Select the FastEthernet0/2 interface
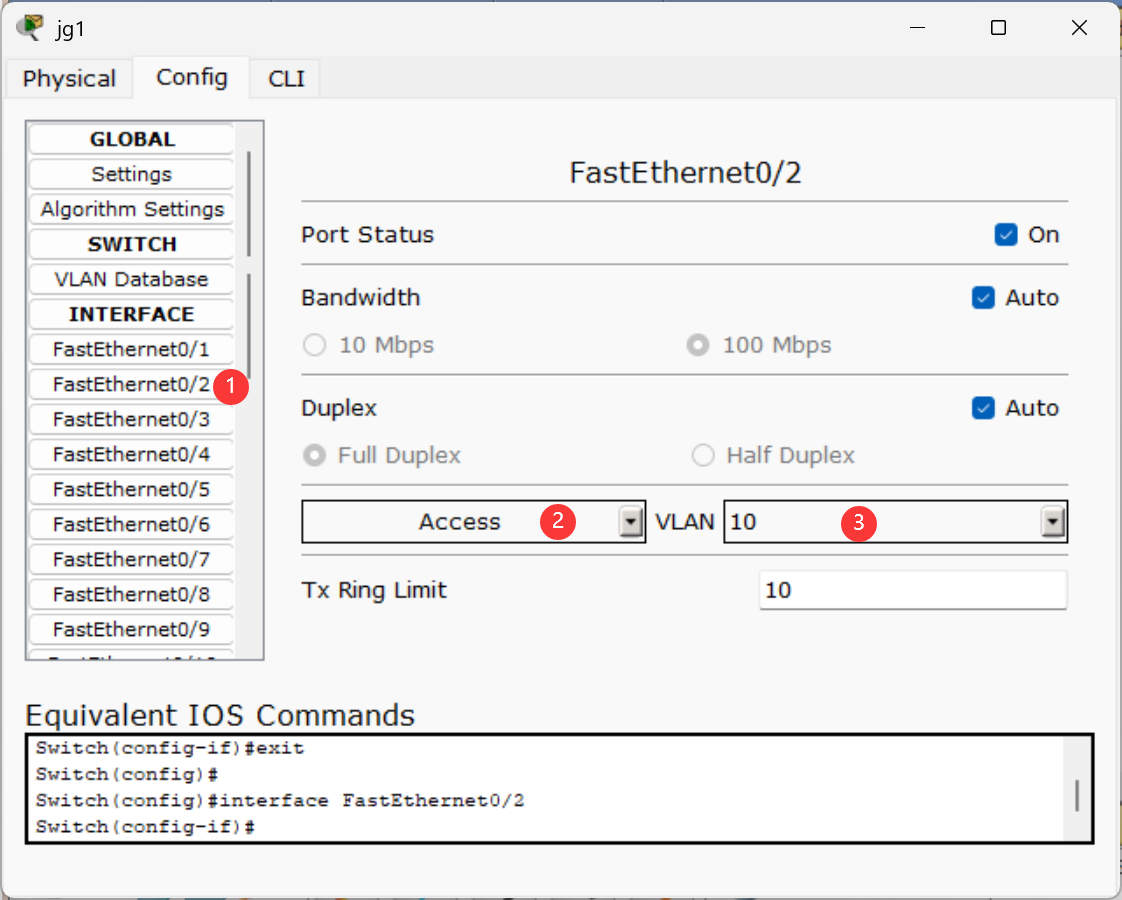This screenshot has width=1122, height=900. coord(132,384)
